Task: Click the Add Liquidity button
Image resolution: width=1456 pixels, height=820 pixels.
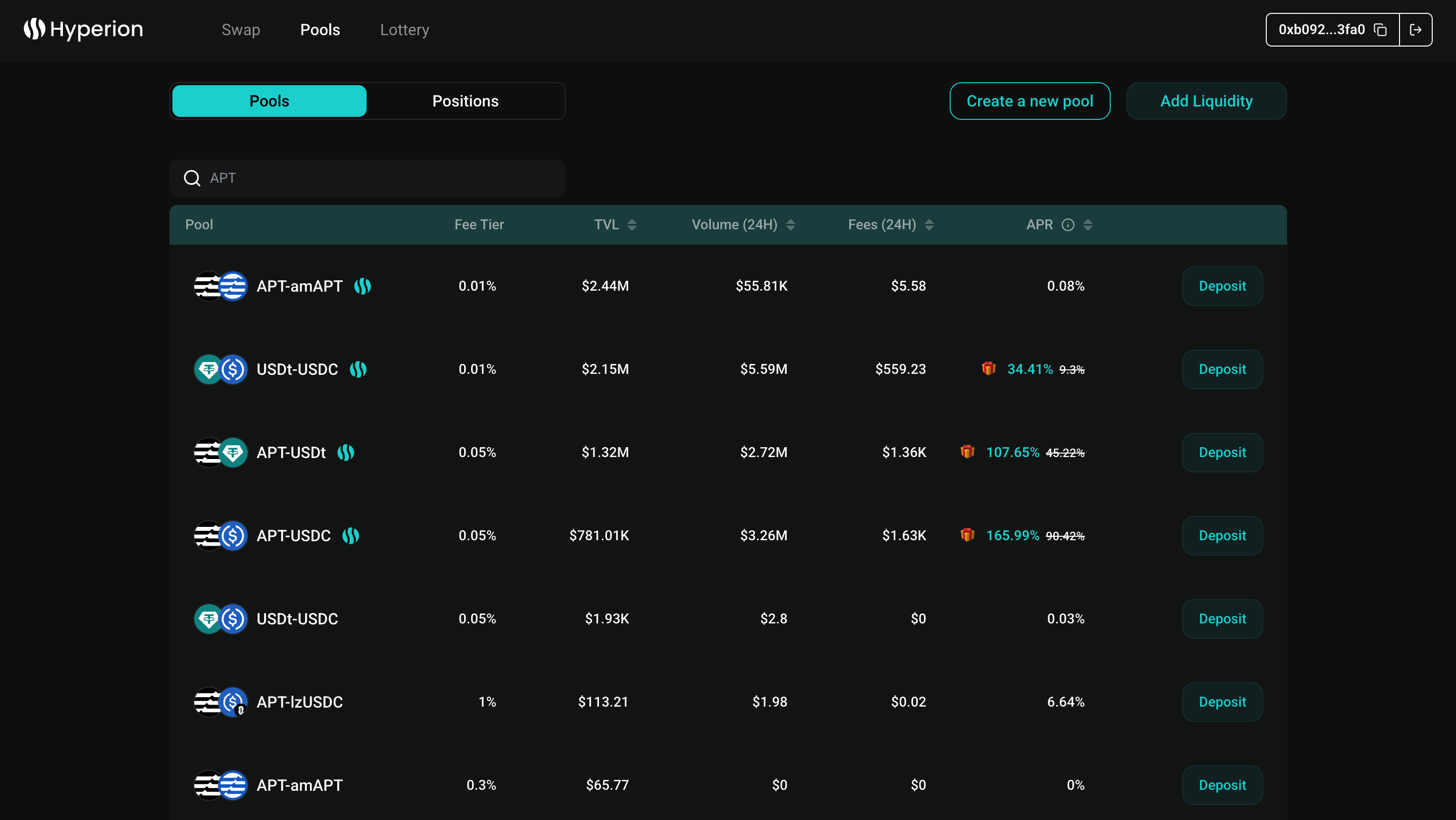Action: point(1206,101)
